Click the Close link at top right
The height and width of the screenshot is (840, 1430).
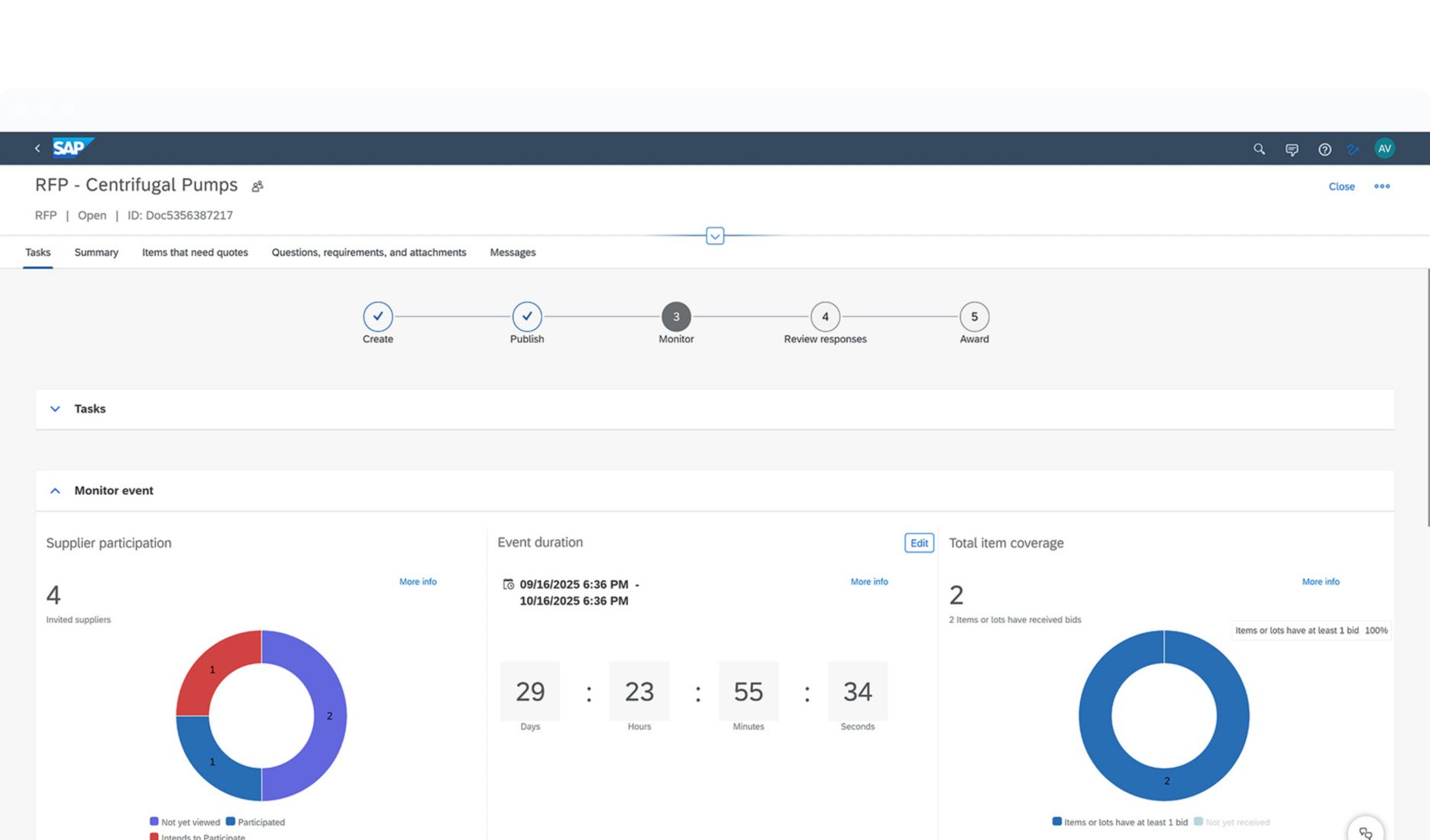(x=1341, y=186)
